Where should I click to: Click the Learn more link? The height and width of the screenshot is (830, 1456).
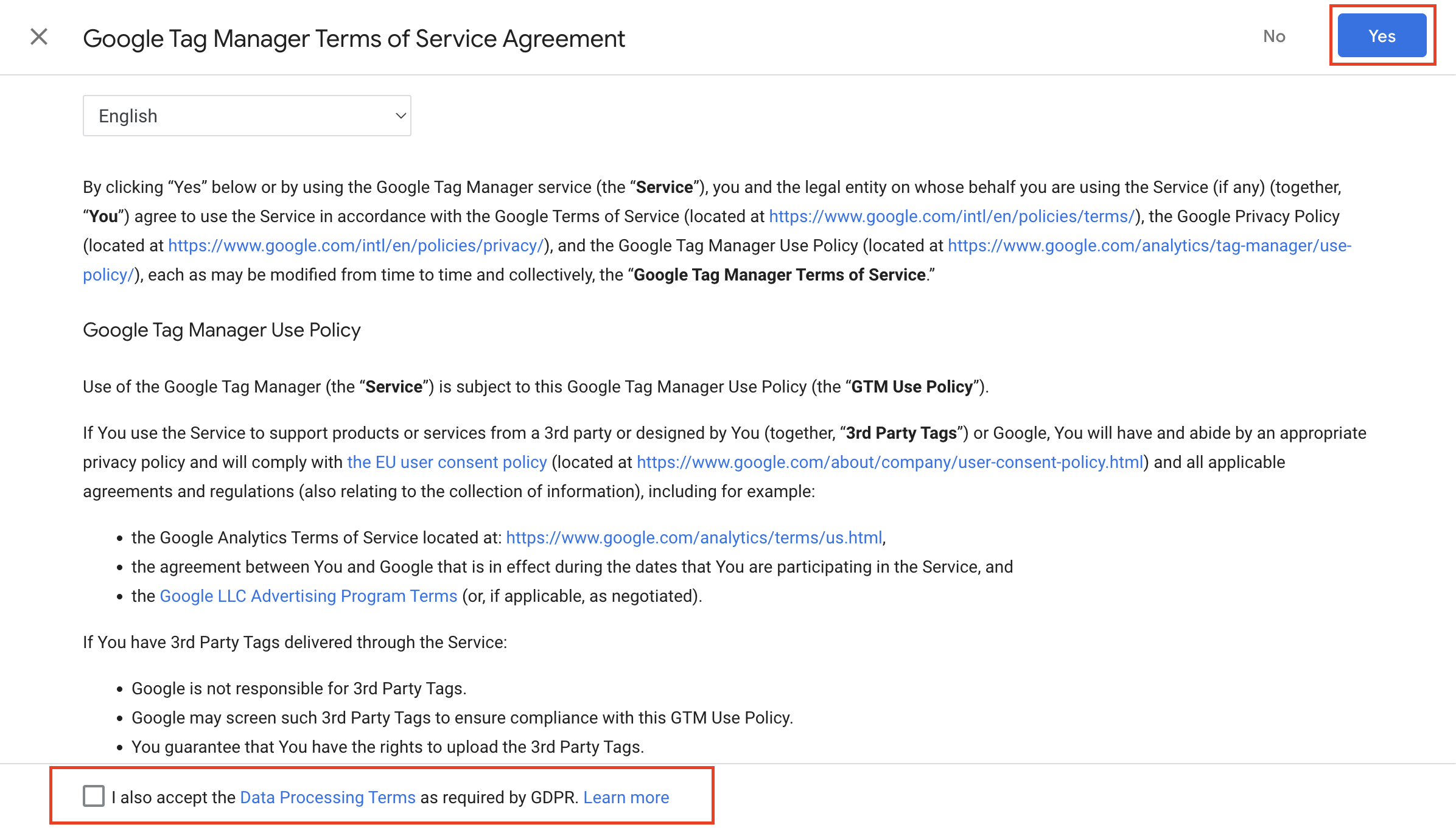[626, 797]
